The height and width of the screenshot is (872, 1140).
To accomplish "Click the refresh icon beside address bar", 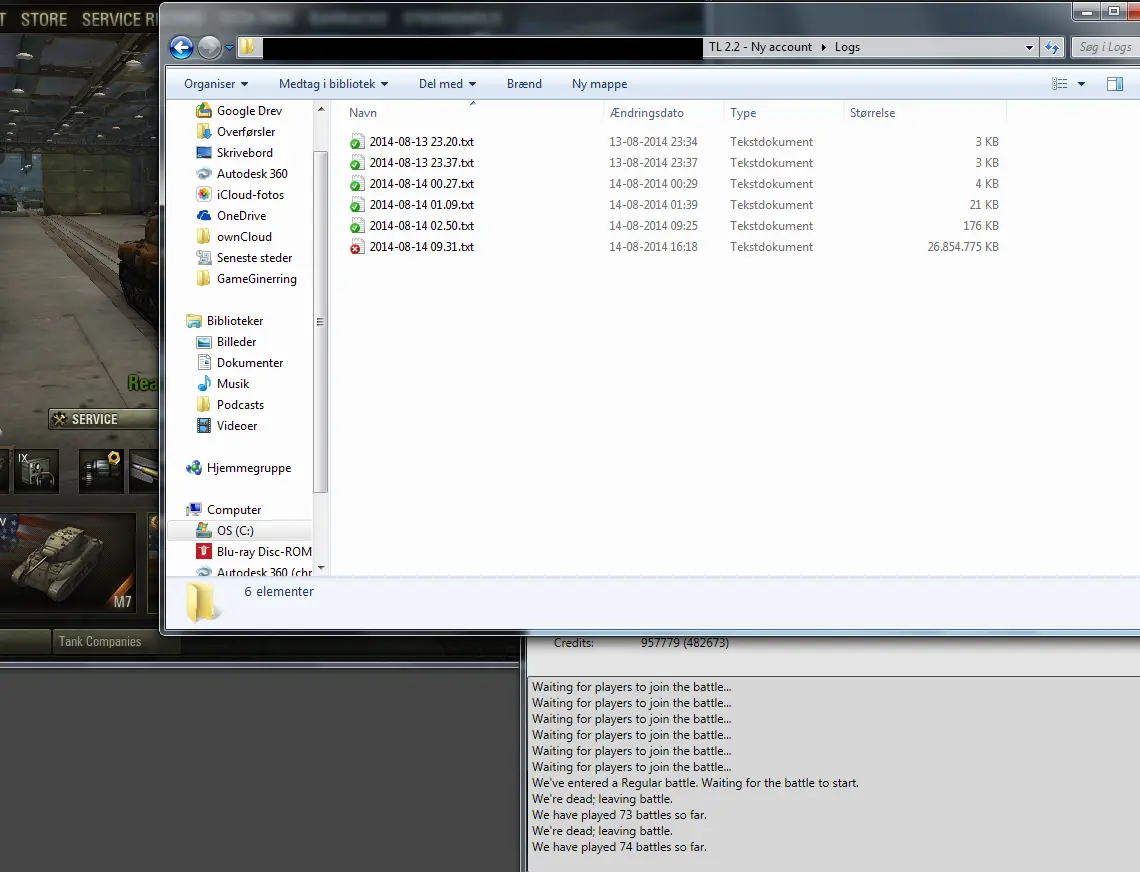I will pyautogui.click(x=1052, y=47).
